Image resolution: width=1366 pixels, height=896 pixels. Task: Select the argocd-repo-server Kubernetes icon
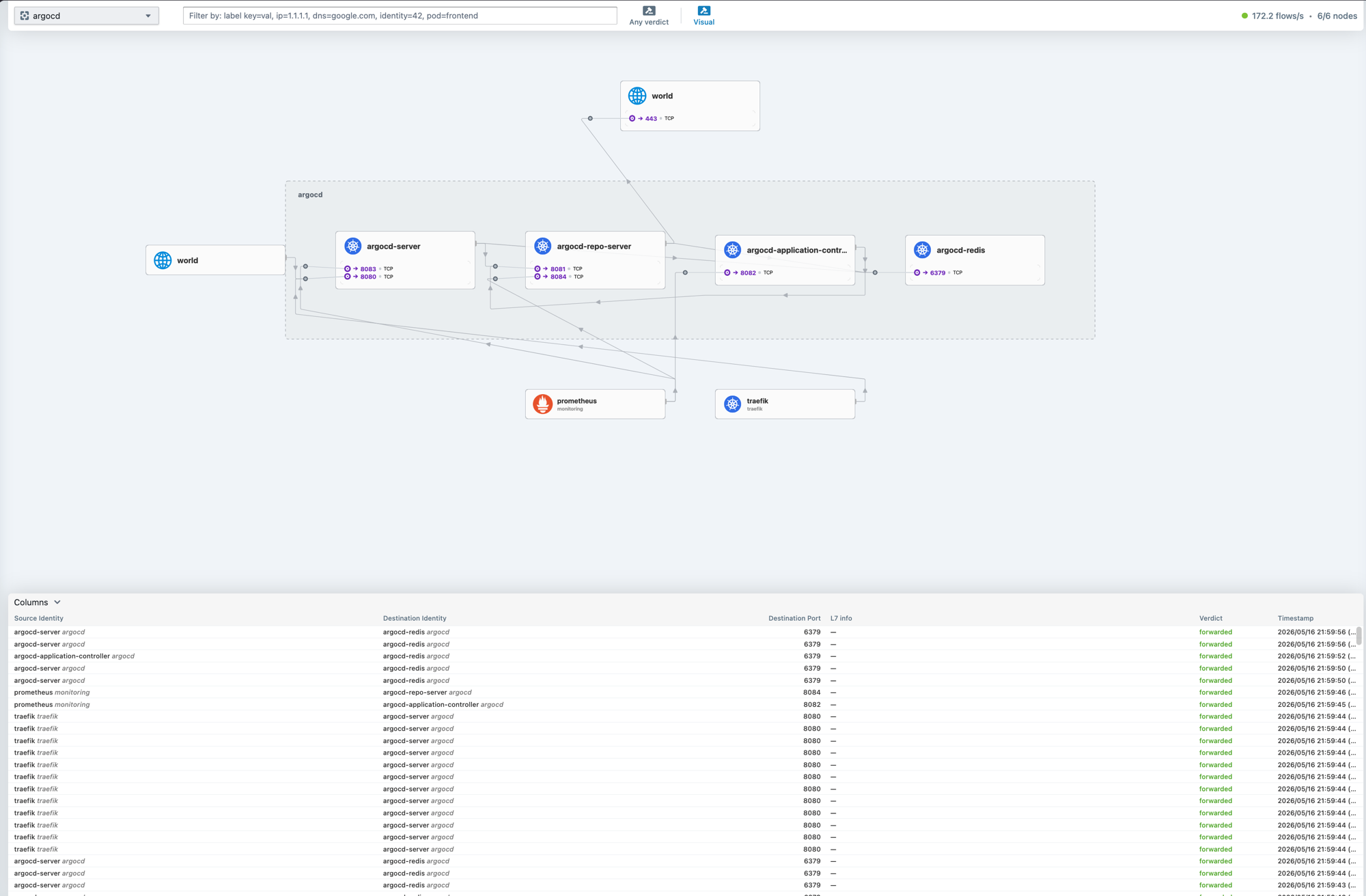542,247
